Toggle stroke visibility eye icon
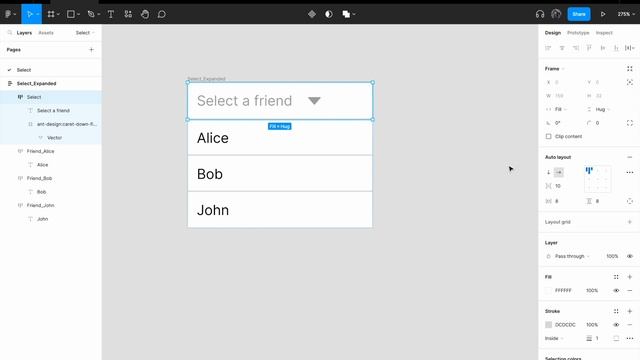Image resolution: width=640 pixels, height=360 pixels. click(x=616, y=325)
